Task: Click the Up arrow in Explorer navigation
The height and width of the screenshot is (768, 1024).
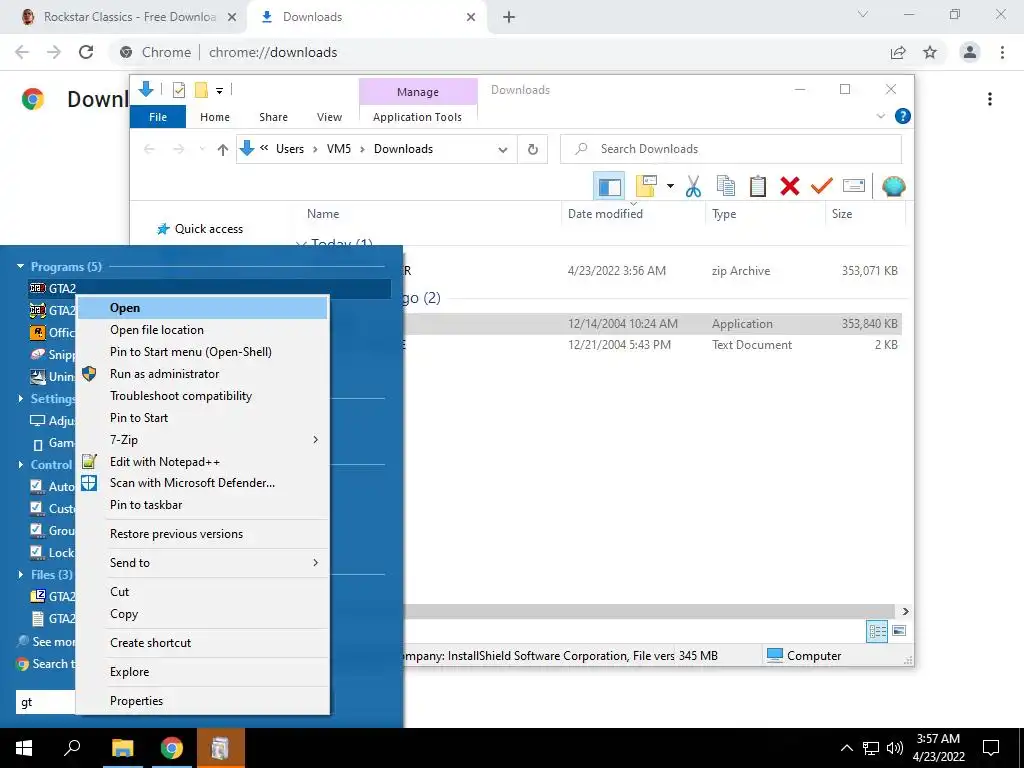Action: coord(223,150)
